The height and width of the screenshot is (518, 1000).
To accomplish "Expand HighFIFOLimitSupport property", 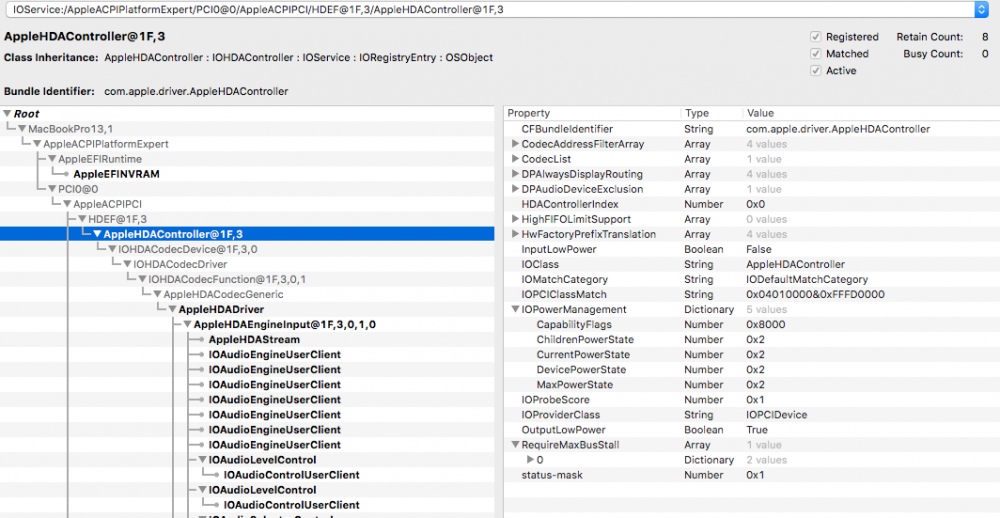I will click(x=515, y=219).
